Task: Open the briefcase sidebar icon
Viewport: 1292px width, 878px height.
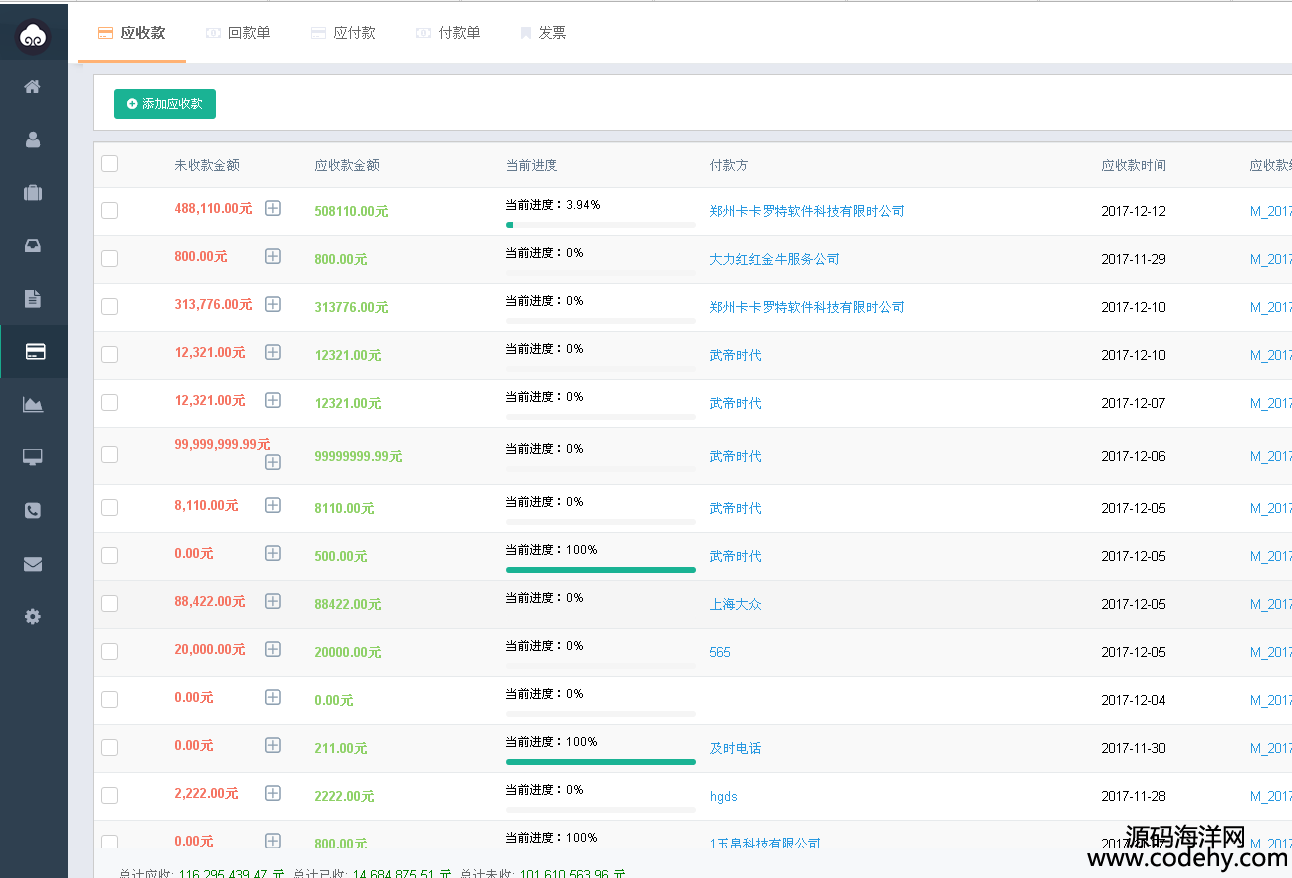Action: (x=33, y=193)
